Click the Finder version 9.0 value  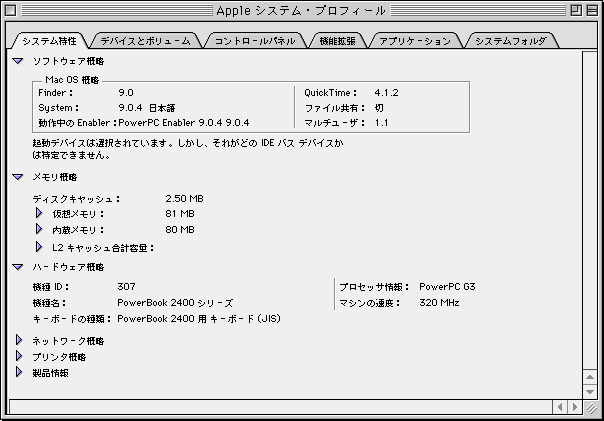click(126, 93)
